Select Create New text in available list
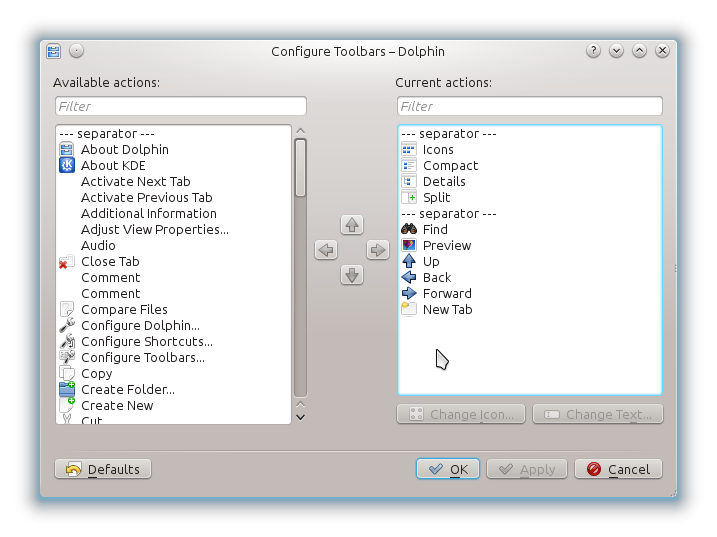The width and height of the screenshot is (717, 537). tap(117, 406)
